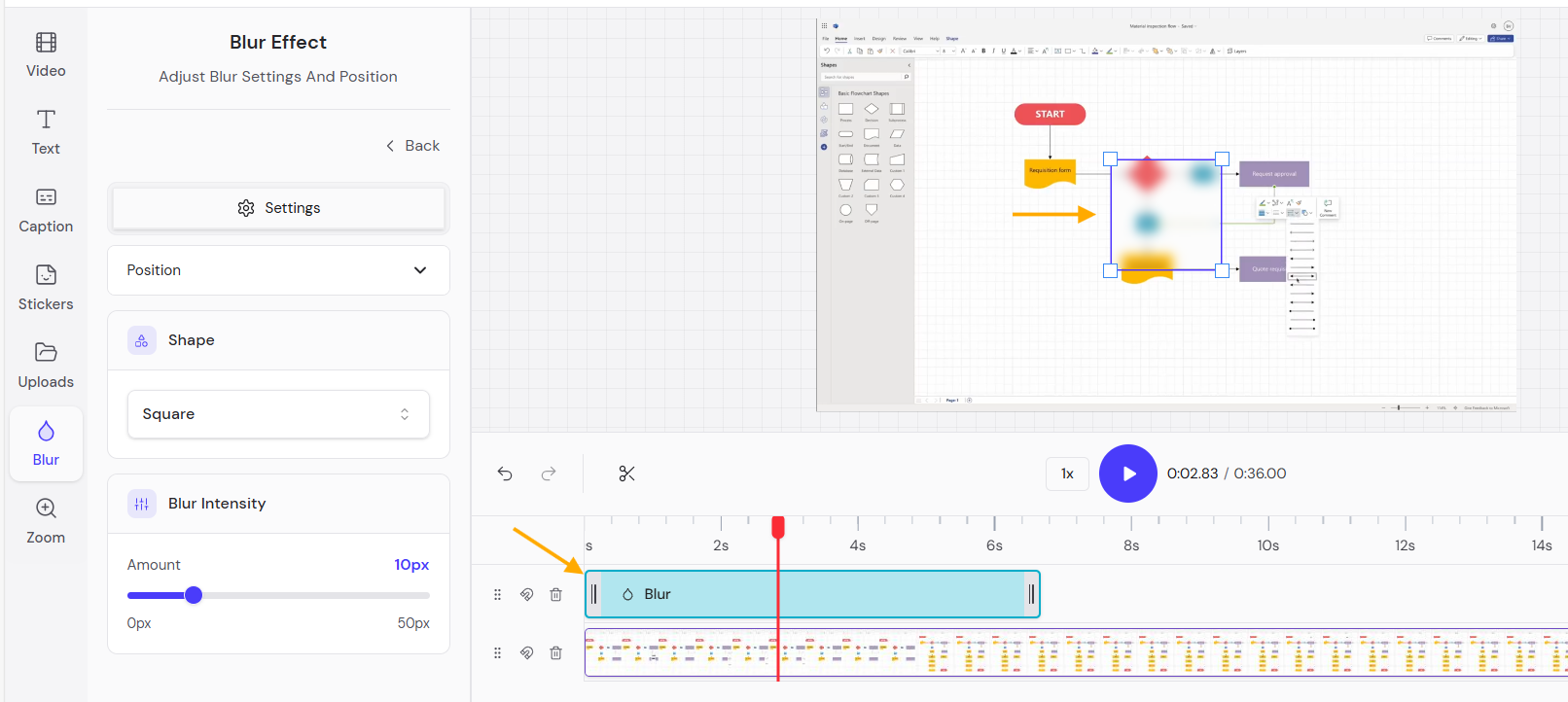1568x702 pixels.
Task: Open the Text tool panel
Action: [x=46, y=132]
